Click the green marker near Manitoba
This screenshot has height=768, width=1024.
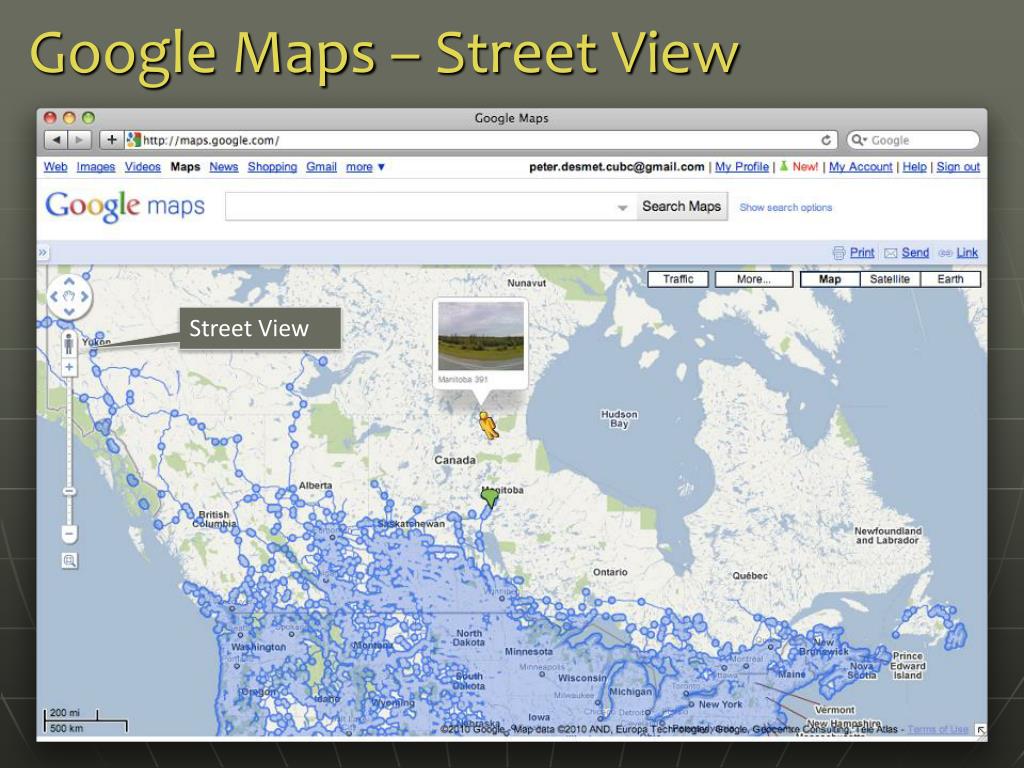(x=489, y=498)
